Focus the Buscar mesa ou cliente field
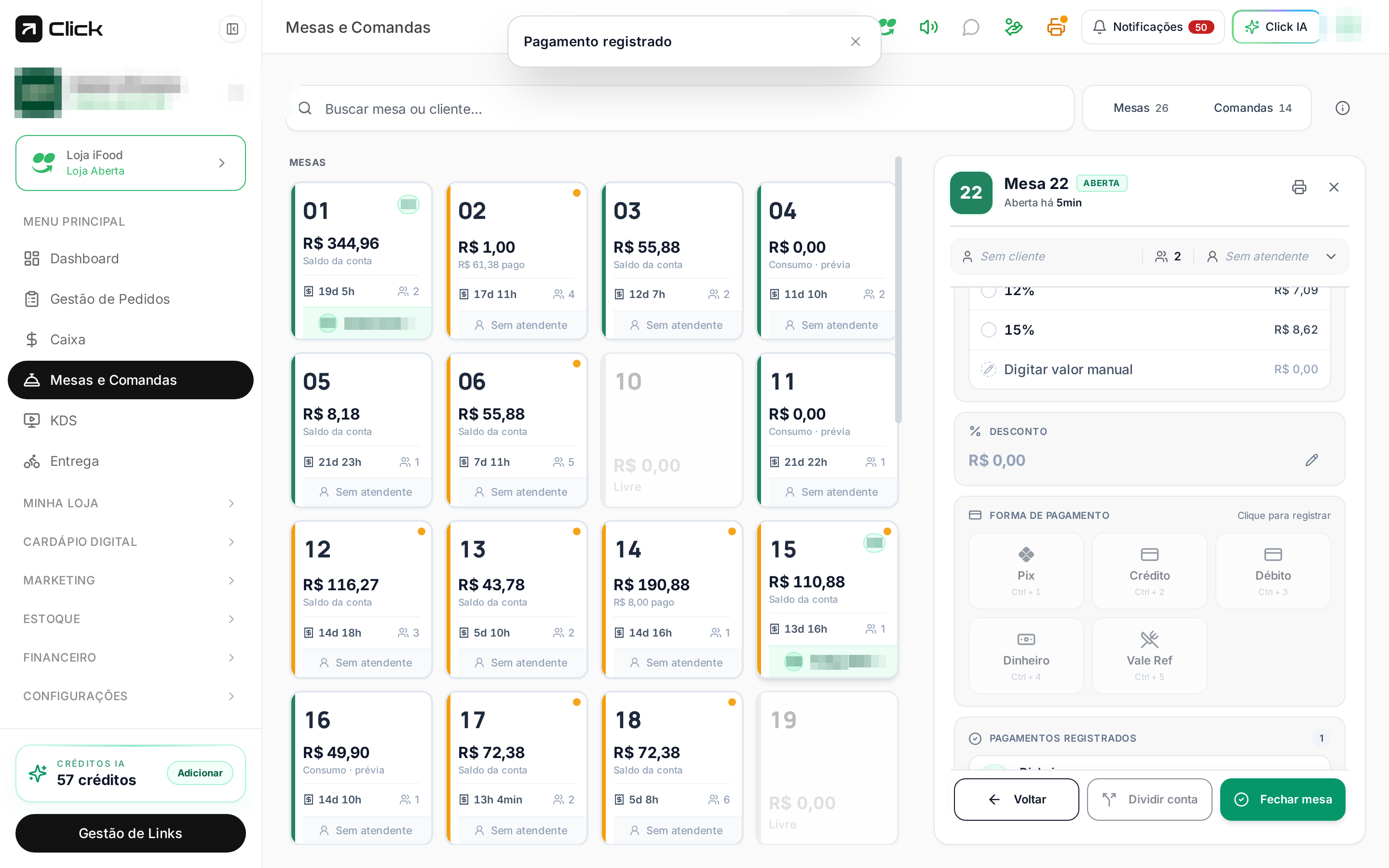The width and height of the screenshot is (1389, 868). (x=680, y=108)
